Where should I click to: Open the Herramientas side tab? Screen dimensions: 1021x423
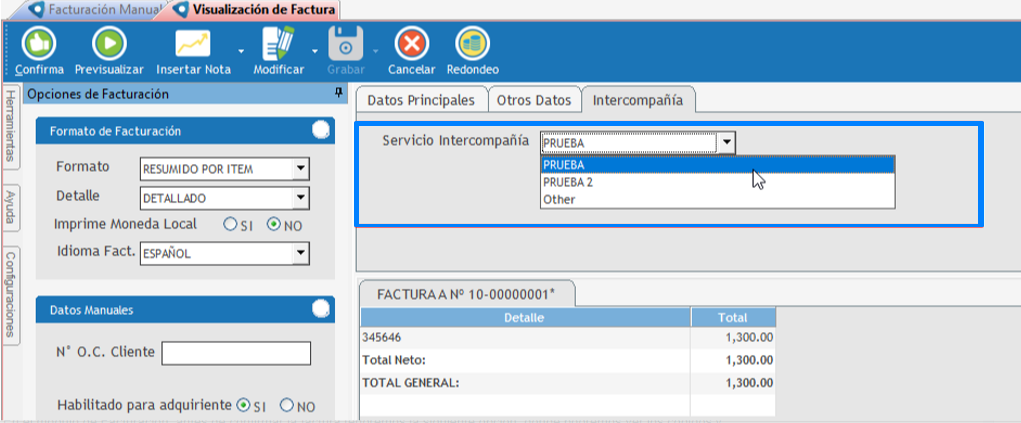pos(11,126)
